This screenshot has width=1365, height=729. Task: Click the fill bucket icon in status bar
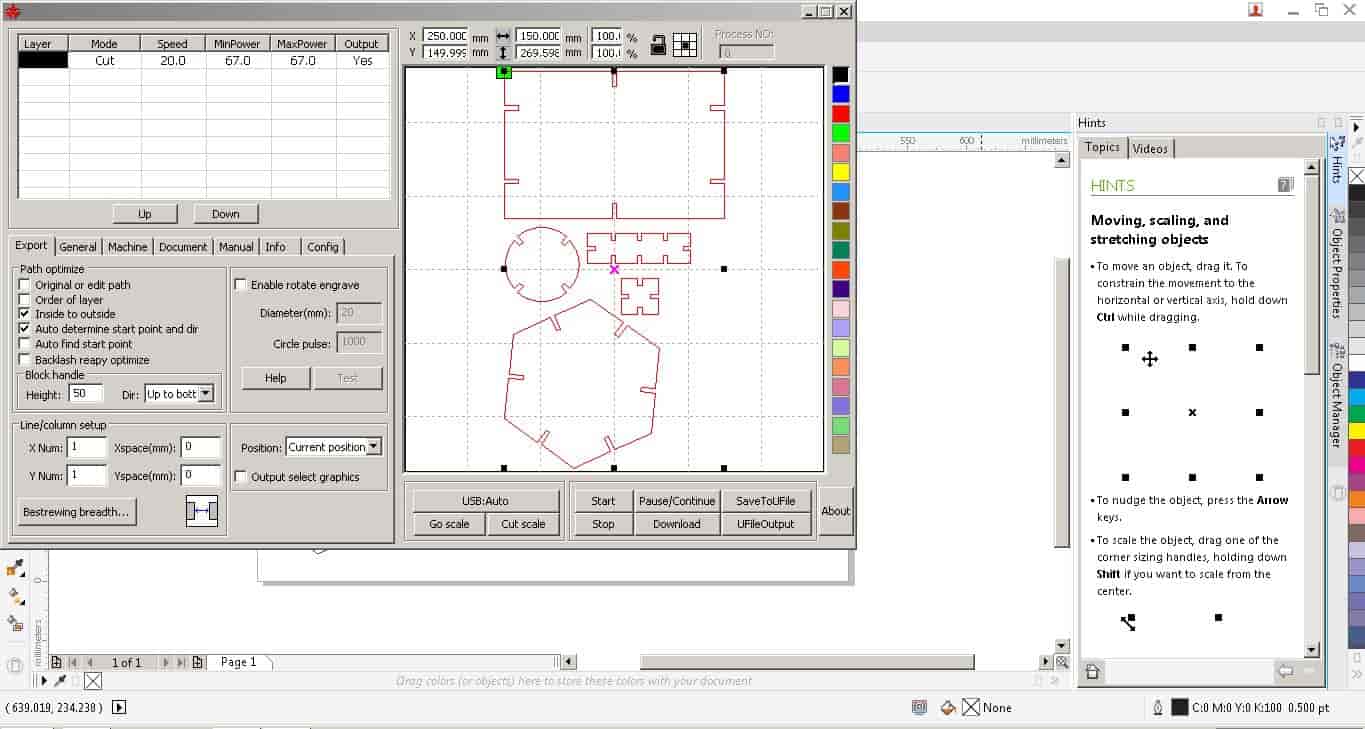coord(948,707)
